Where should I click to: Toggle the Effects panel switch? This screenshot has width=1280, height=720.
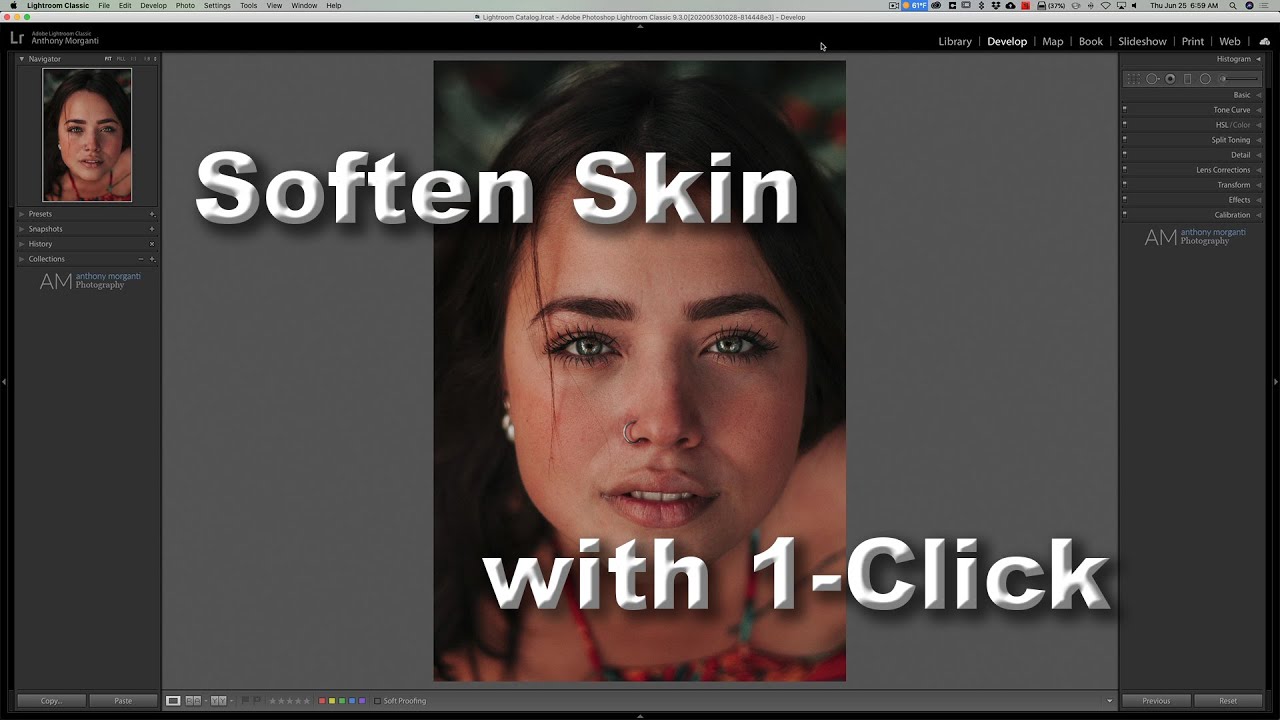click(x=1125, y=200)
